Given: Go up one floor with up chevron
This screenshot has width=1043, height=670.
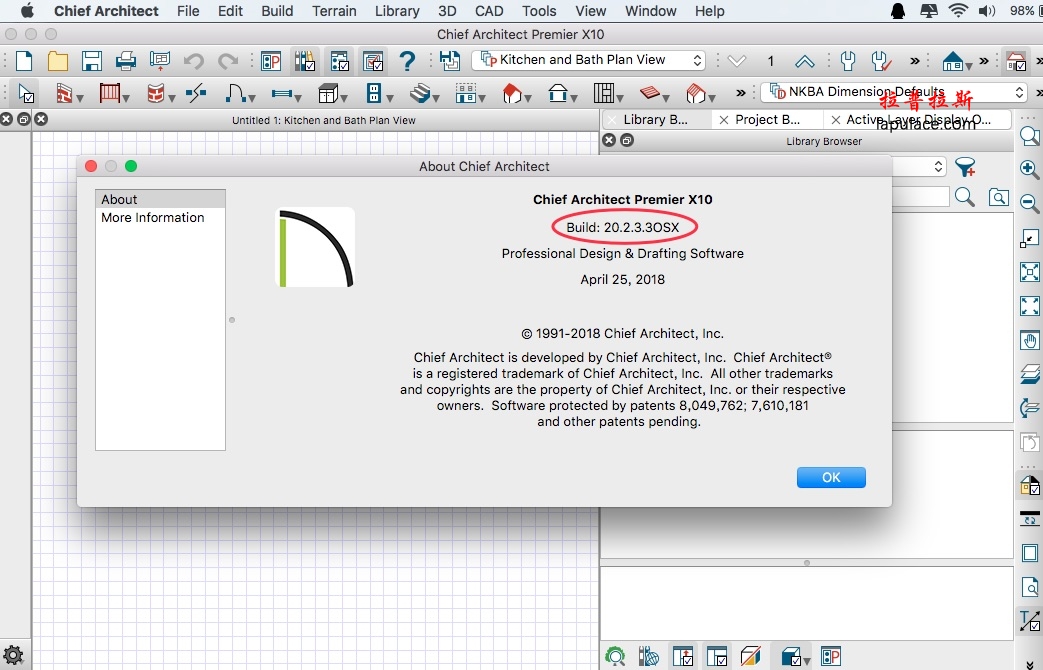Looking at the screenshot, I should [x=803, y=61].
